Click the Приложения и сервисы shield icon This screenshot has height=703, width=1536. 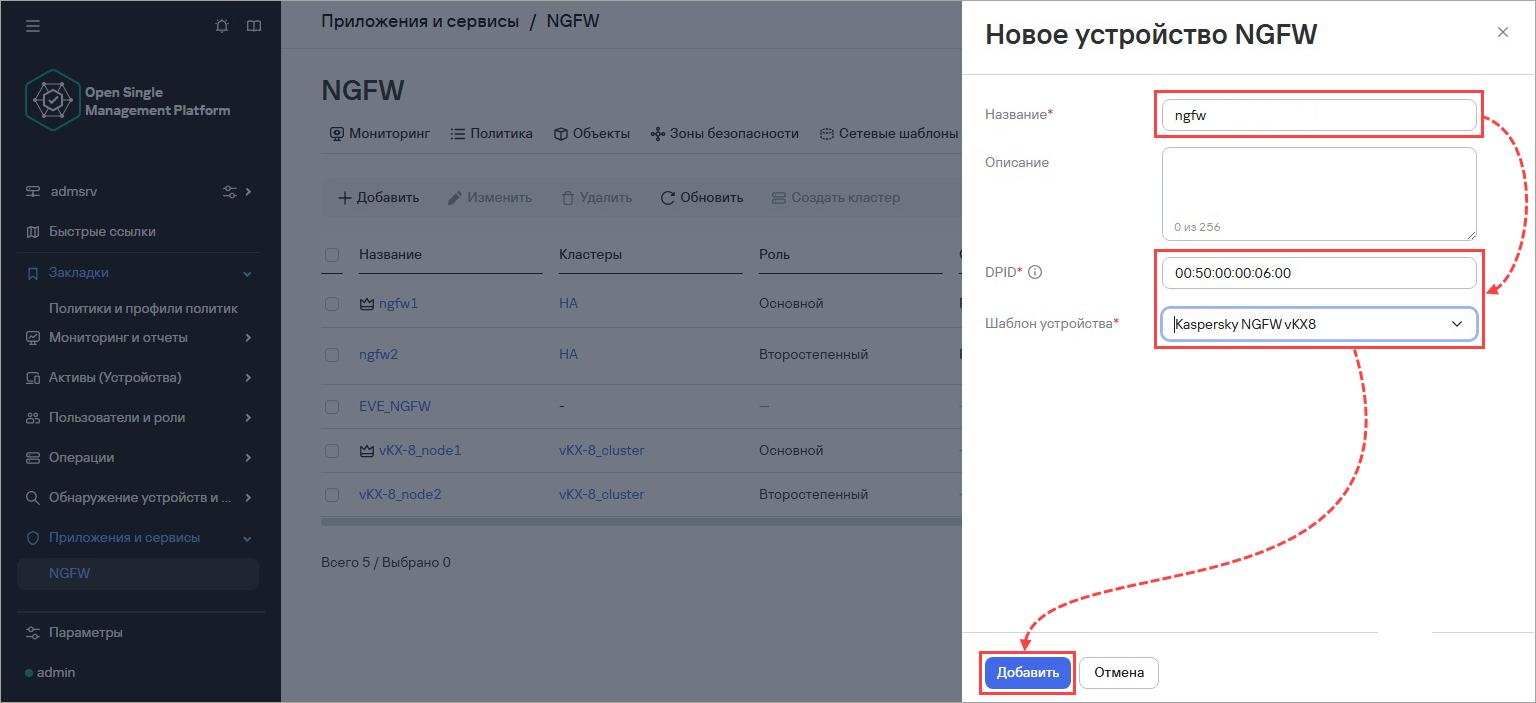33,538
